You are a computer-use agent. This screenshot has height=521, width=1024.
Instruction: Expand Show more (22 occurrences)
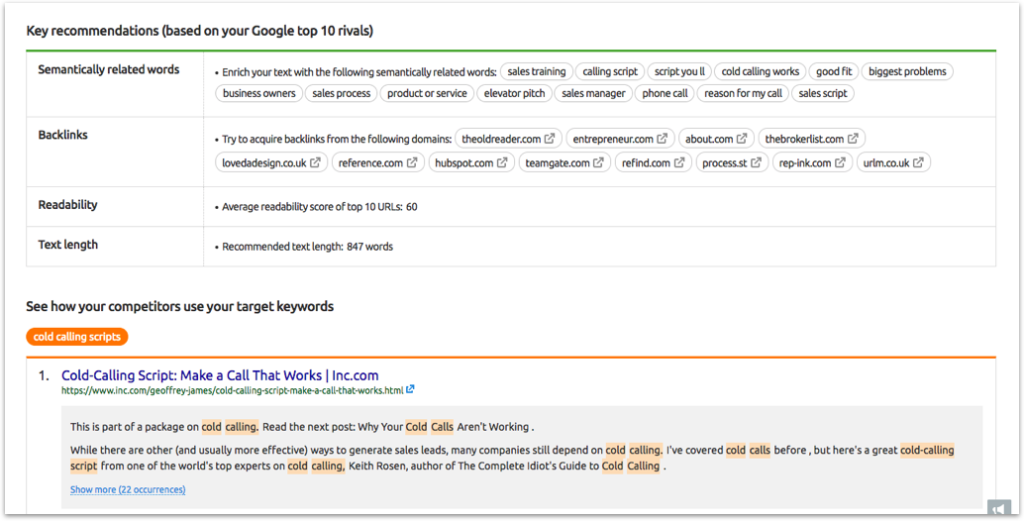coord(128,490)
